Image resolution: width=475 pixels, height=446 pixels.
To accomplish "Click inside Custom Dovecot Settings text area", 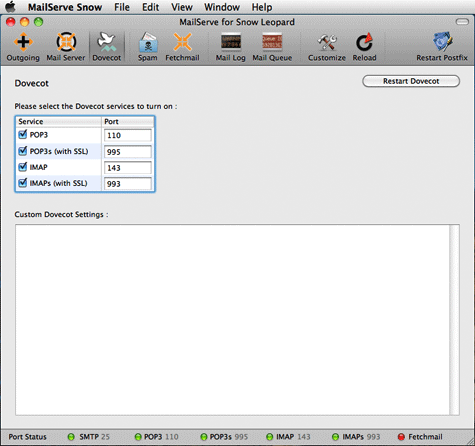I will 232,320.
